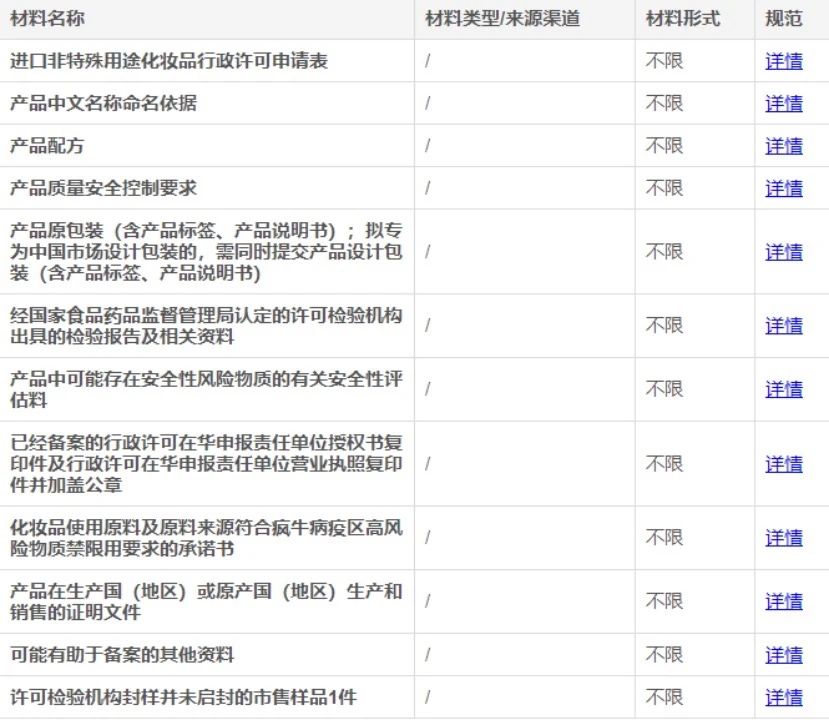Screen dimensions: 829x720
Task: Select the 产品配方 material name text
Action: pos(47,146)
